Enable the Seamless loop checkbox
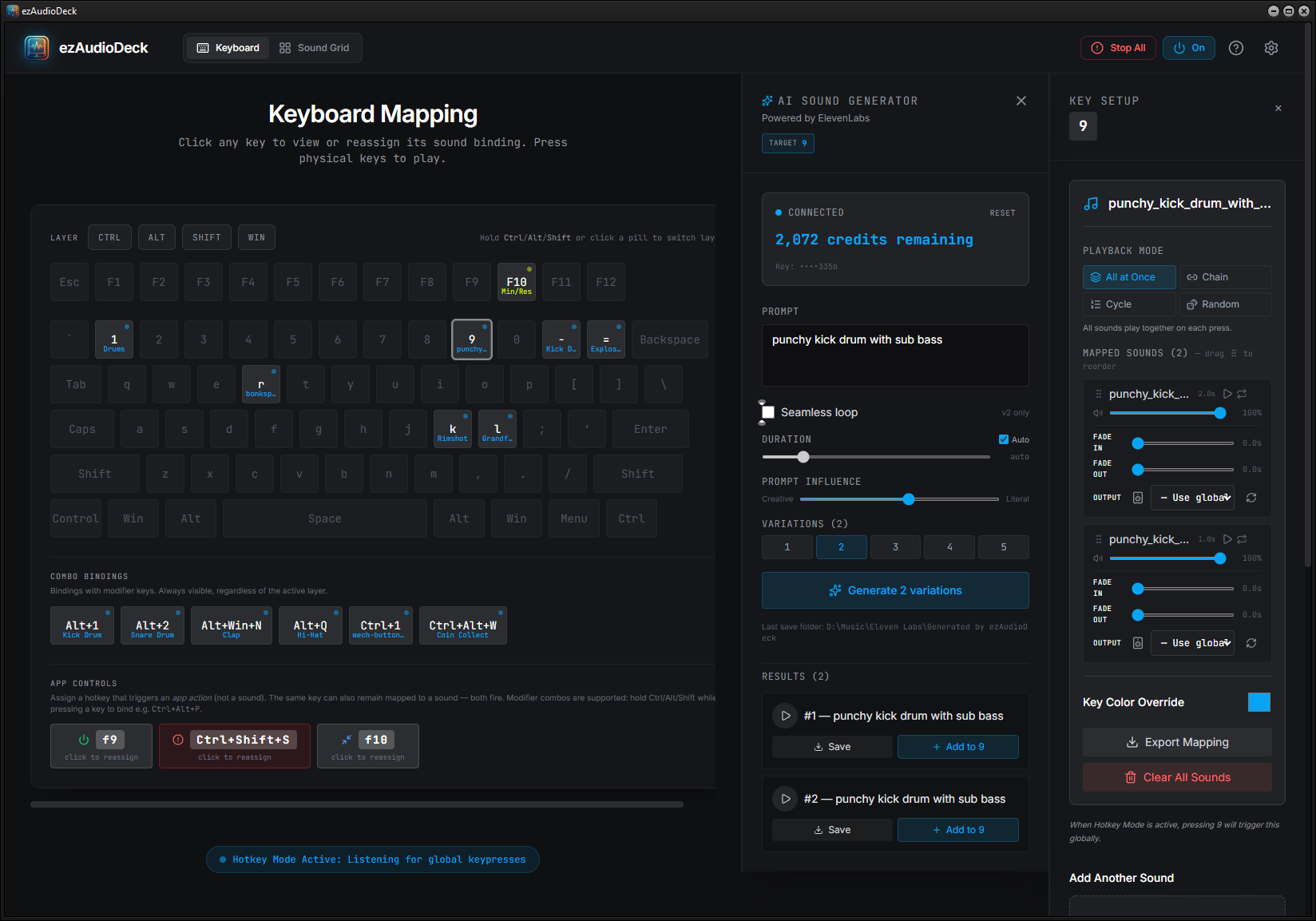The width and height of the screenshot is (1316, 921). pos(768,412)
